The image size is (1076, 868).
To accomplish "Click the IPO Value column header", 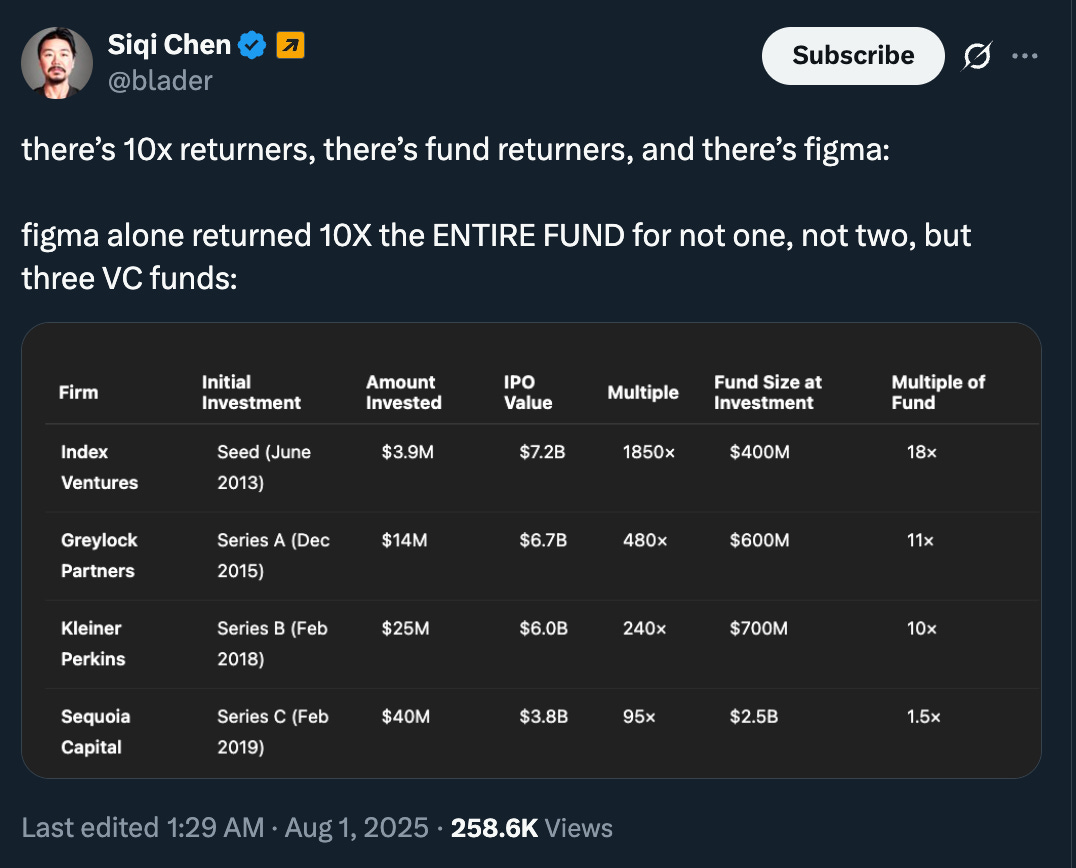I will click(528, 392).
